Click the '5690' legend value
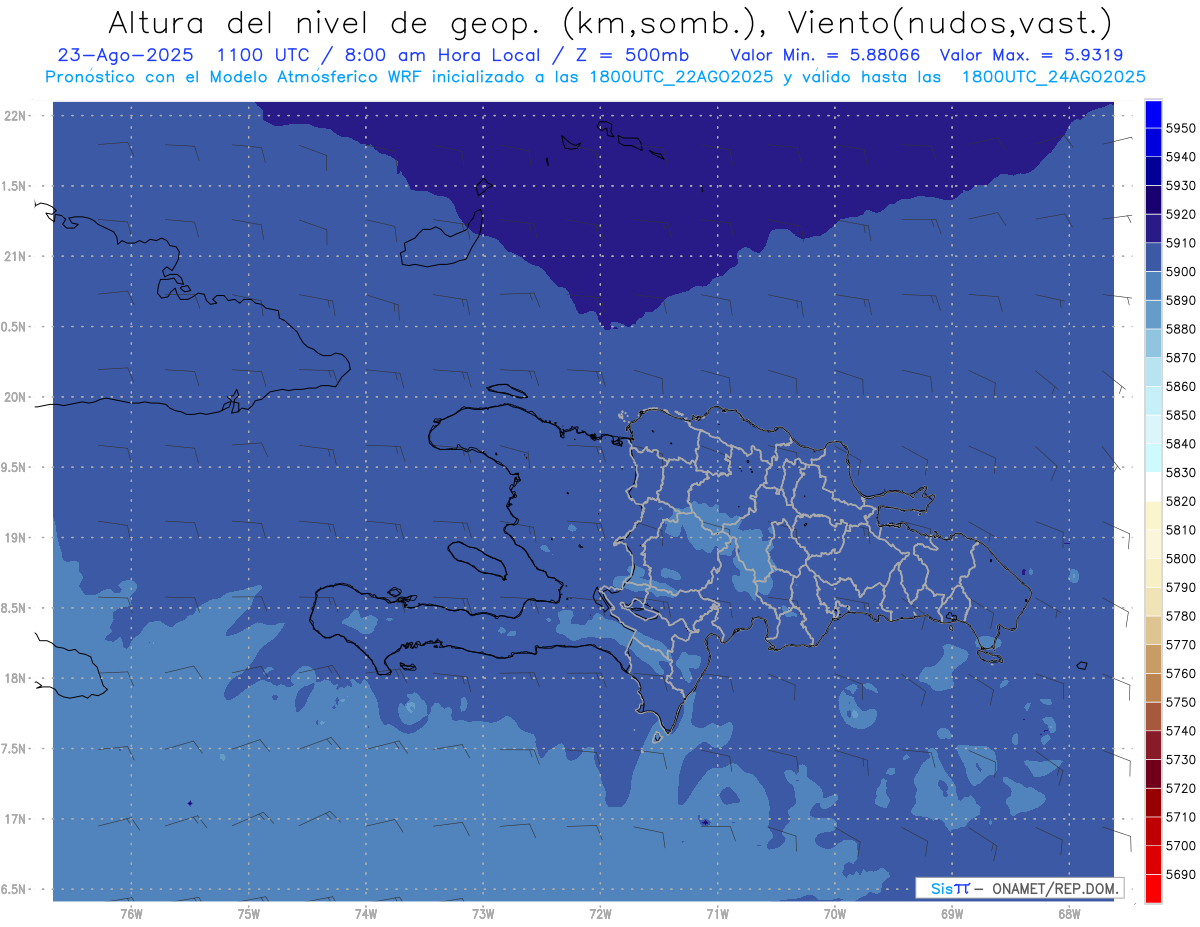The width and height of the screenshot is (1200, 927). (x=1181, y=875)
